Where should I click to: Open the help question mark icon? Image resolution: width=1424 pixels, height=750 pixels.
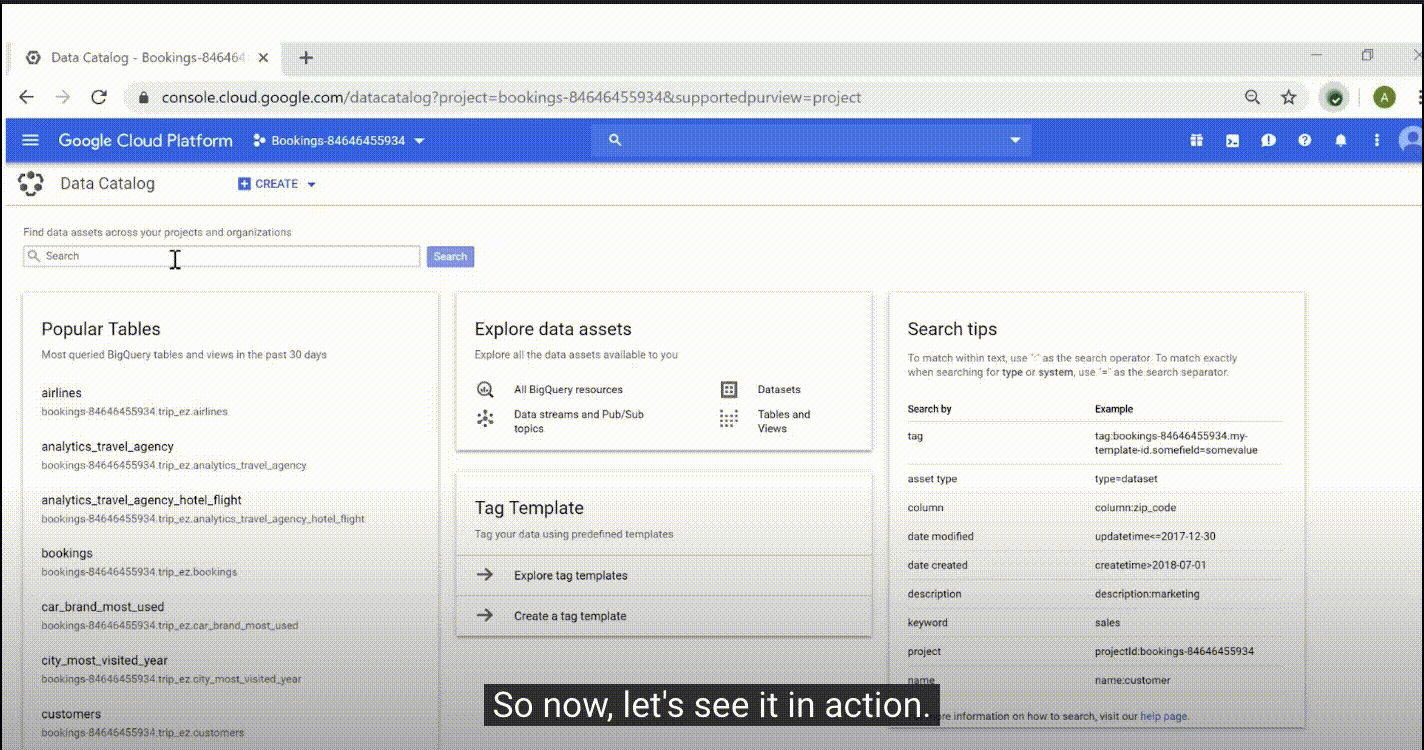coord(1304,141)
